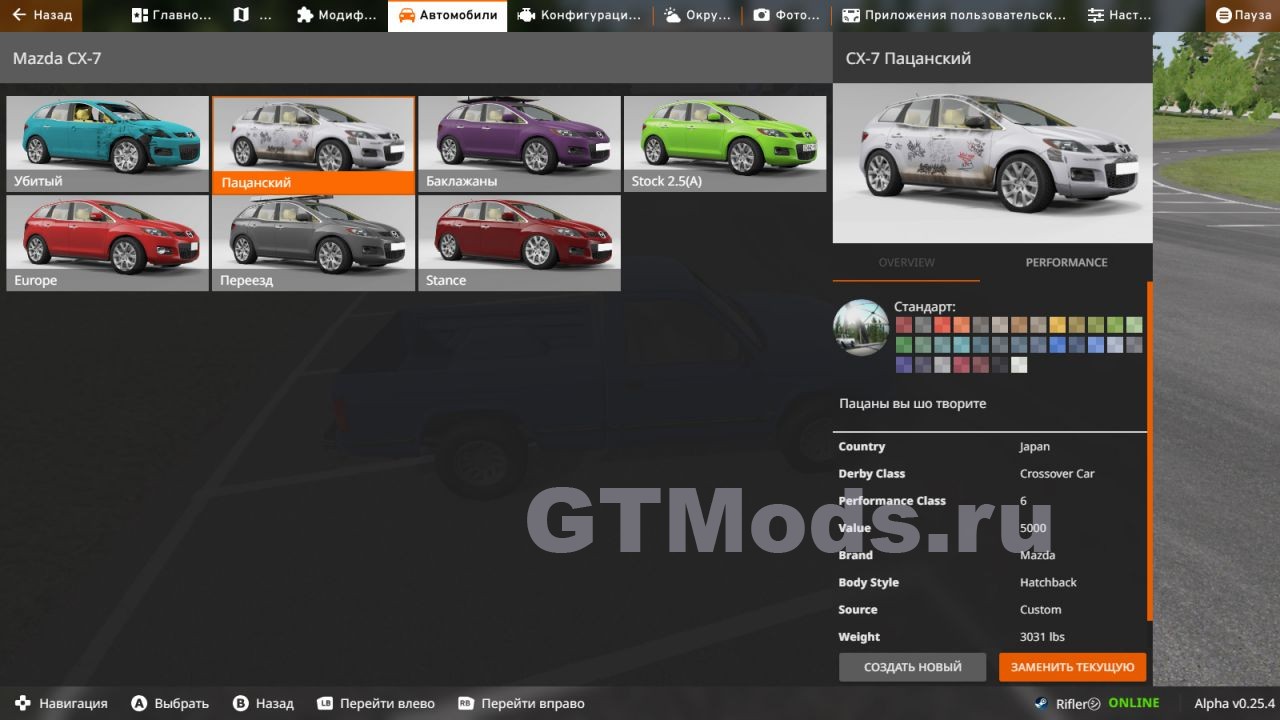
Task: Click the large CX-7 Пацанский preview image
Action: (x=992, y=163)
